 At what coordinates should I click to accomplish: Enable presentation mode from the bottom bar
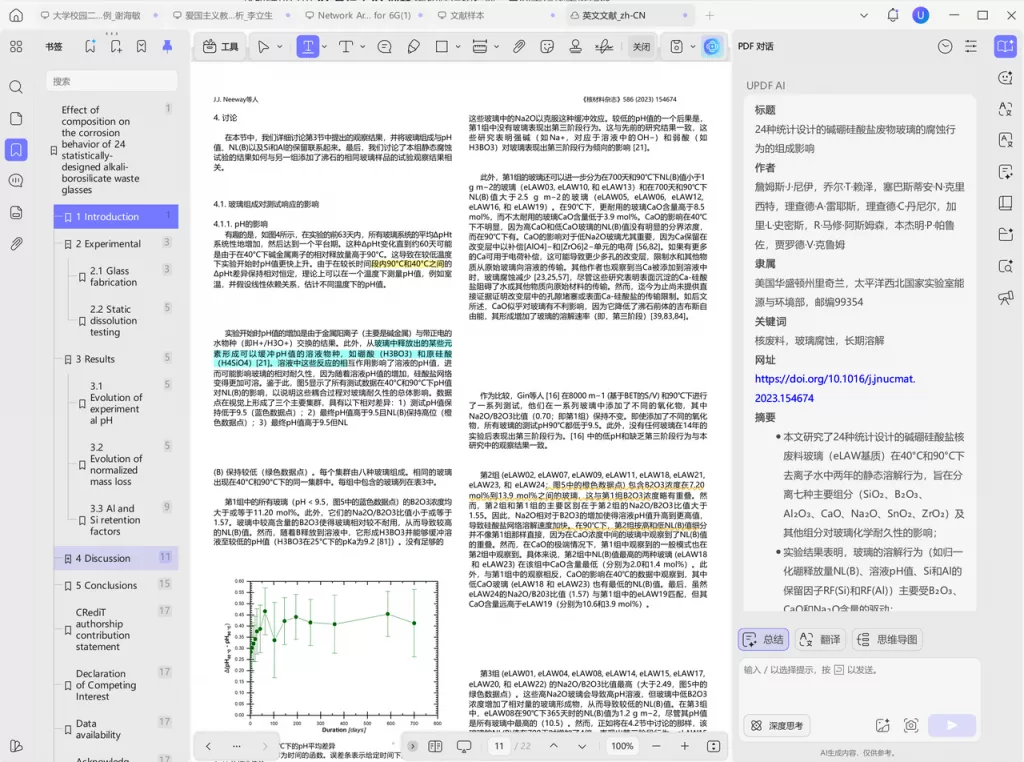pyautogui.click(x=463, y=746)
